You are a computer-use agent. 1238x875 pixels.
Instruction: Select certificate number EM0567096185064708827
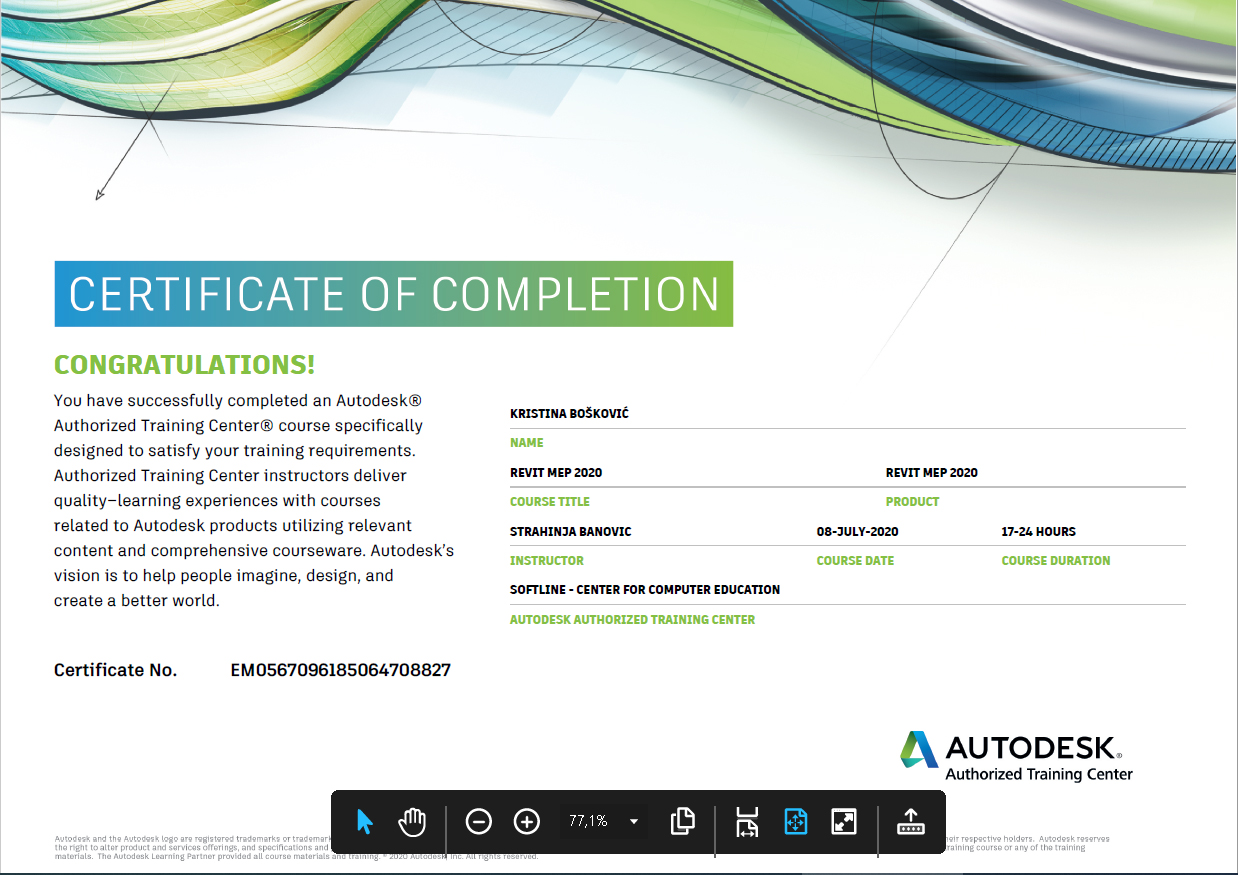coord(341,670)
